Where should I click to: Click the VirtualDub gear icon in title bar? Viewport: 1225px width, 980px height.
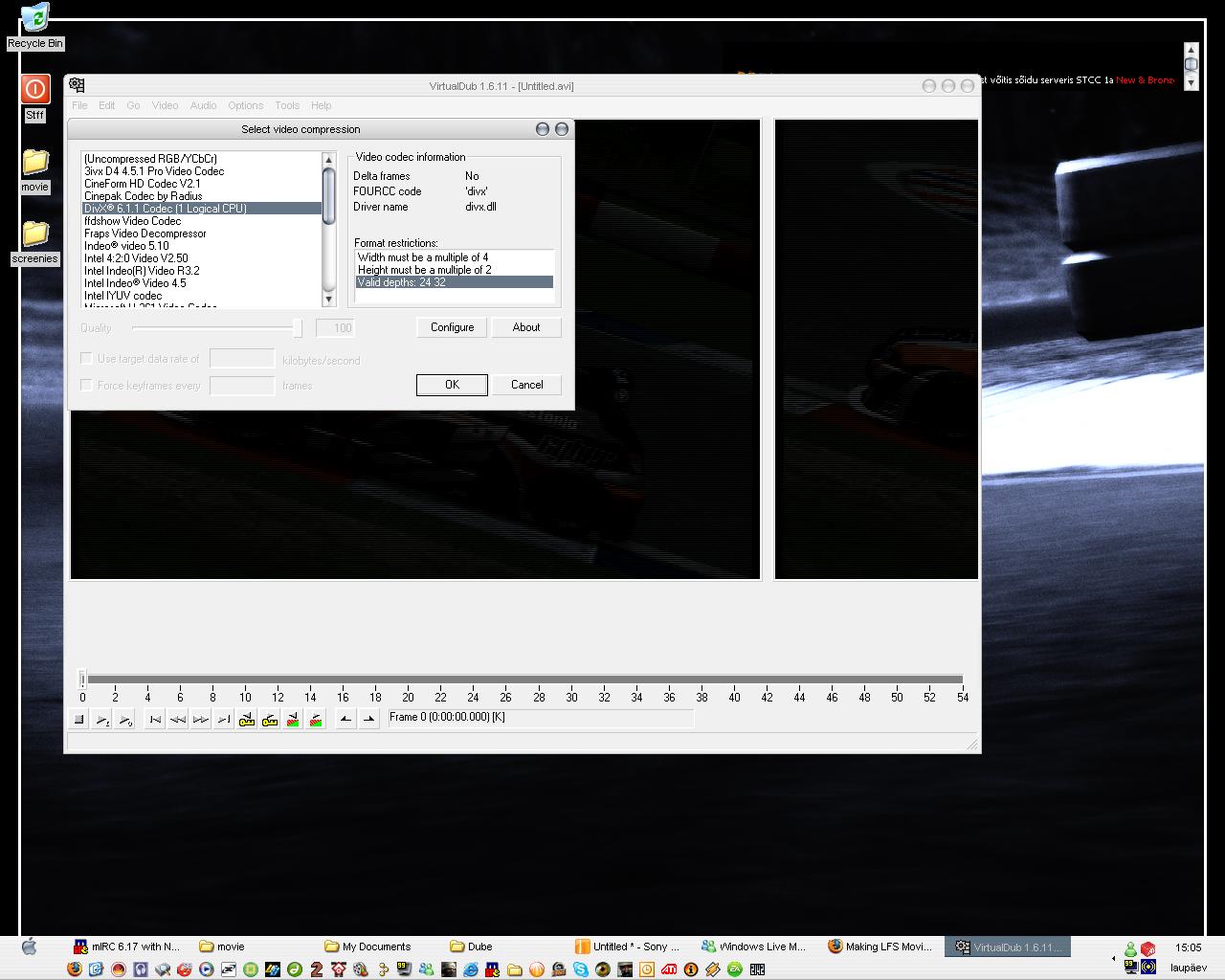click(78, 85)
